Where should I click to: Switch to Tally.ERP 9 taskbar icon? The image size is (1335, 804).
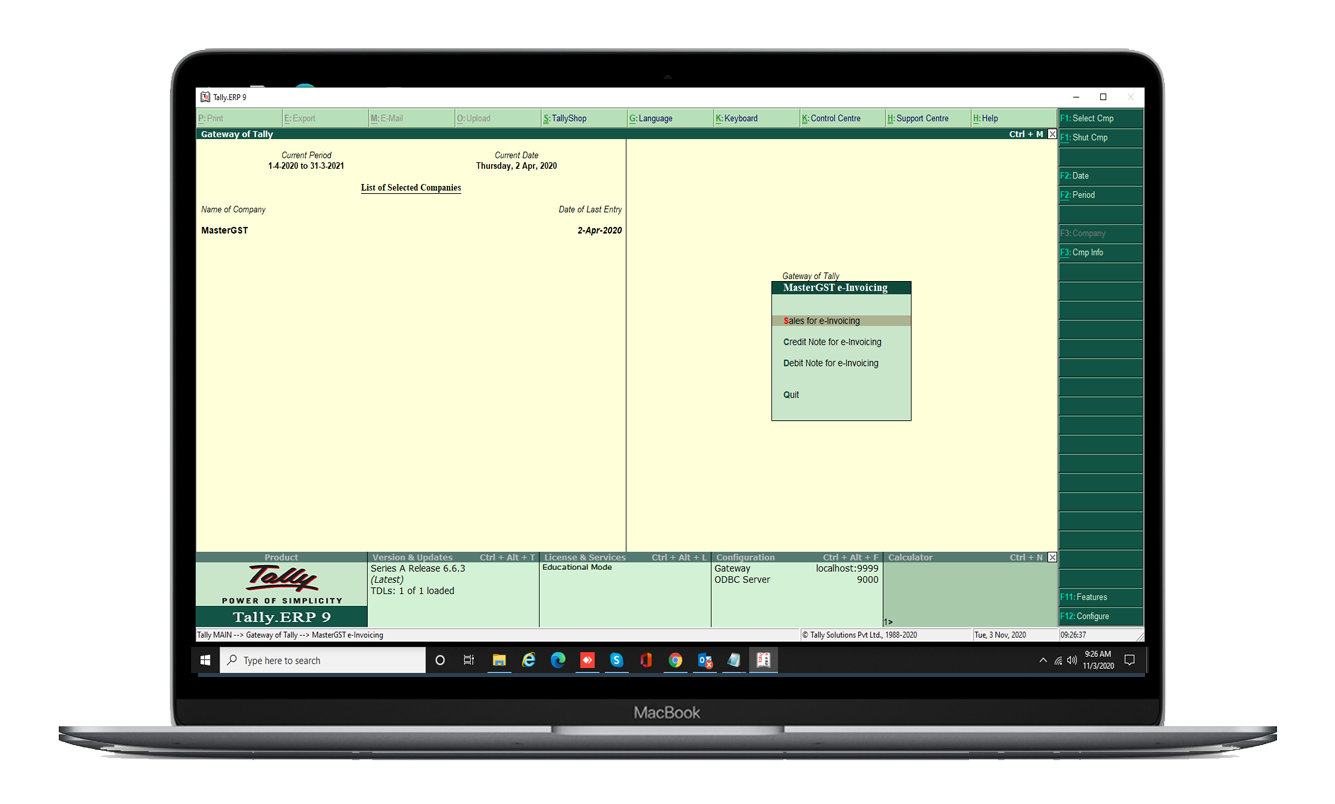tap(764, 660)
